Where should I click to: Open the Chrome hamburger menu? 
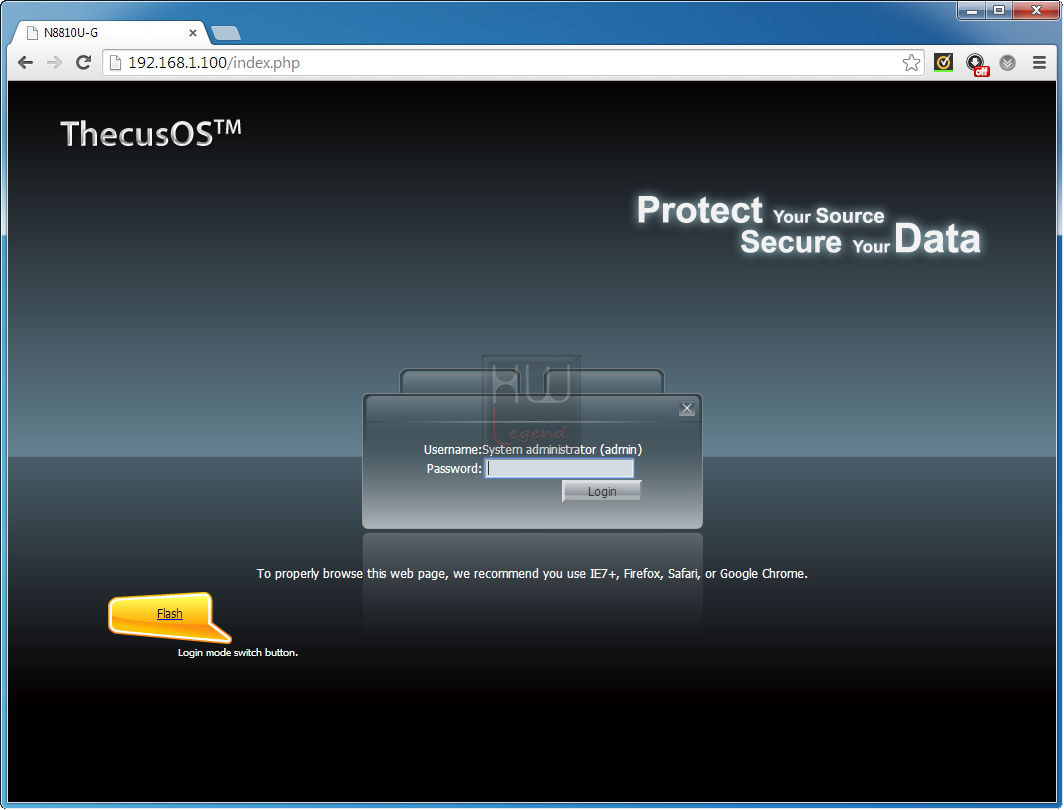1039,62
